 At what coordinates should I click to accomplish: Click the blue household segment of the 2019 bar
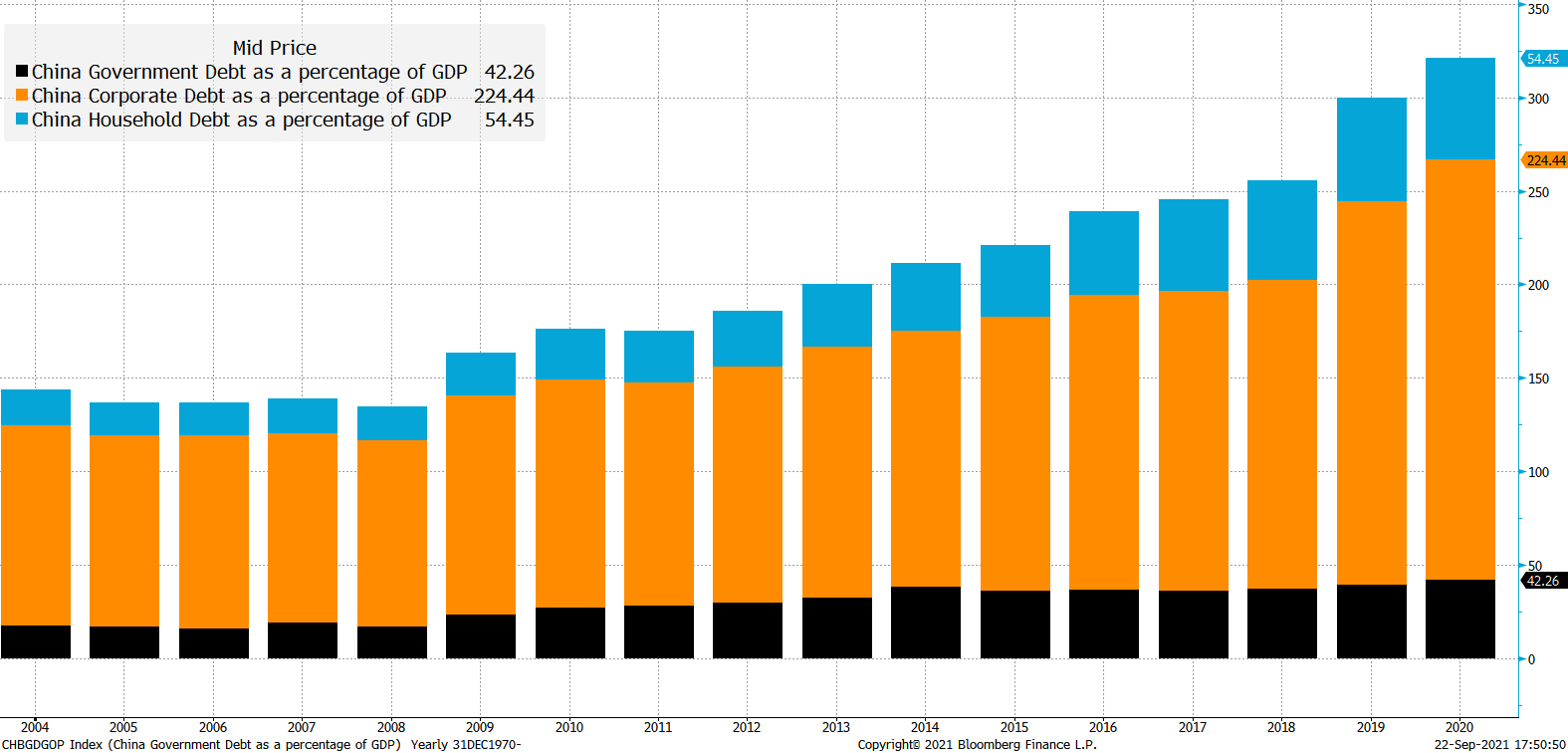(x=1372, y=149)
